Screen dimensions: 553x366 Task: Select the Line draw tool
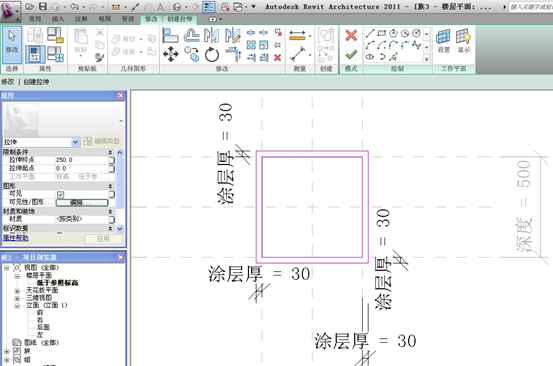coord(370,33)
